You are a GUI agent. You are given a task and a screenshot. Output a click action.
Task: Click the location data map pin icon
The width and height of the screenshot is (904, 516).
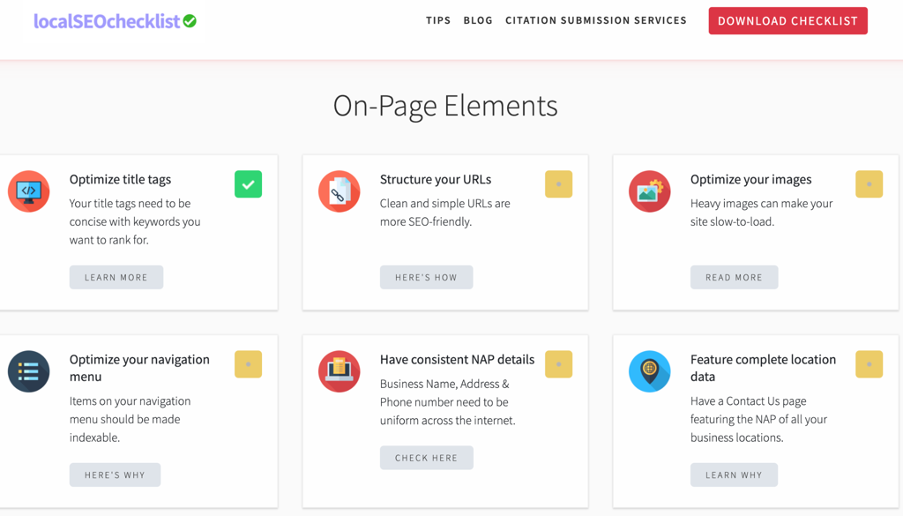[x=649, y=371]
